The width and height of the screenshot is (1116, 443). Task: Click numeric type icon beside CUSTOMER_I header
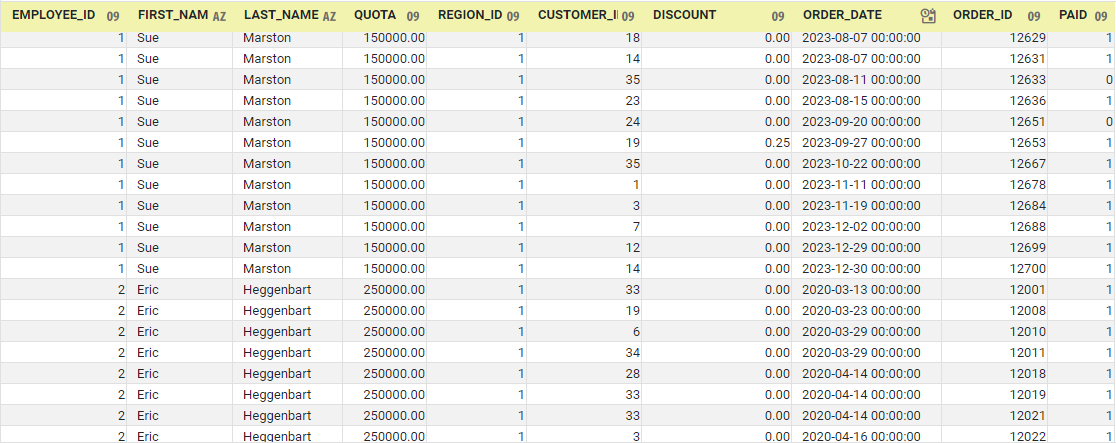[628, 16]
